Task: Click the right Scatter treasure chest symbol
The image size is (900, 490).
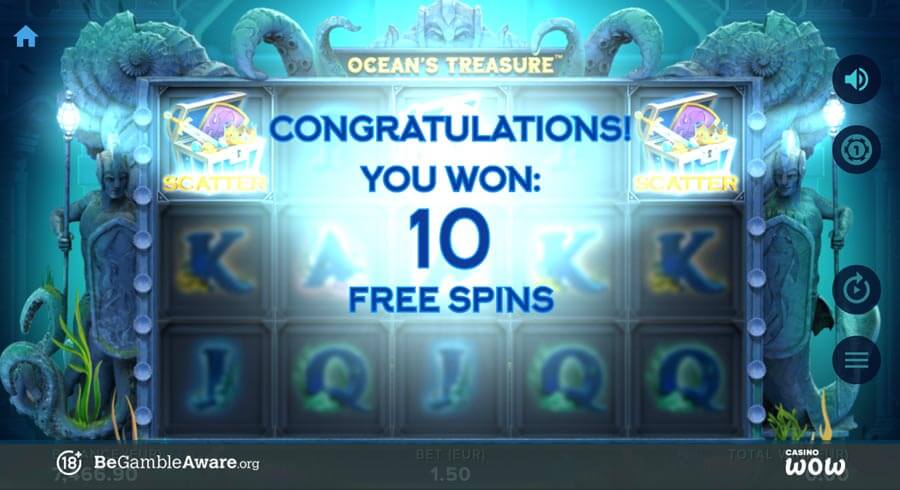Action: [686, 142]
